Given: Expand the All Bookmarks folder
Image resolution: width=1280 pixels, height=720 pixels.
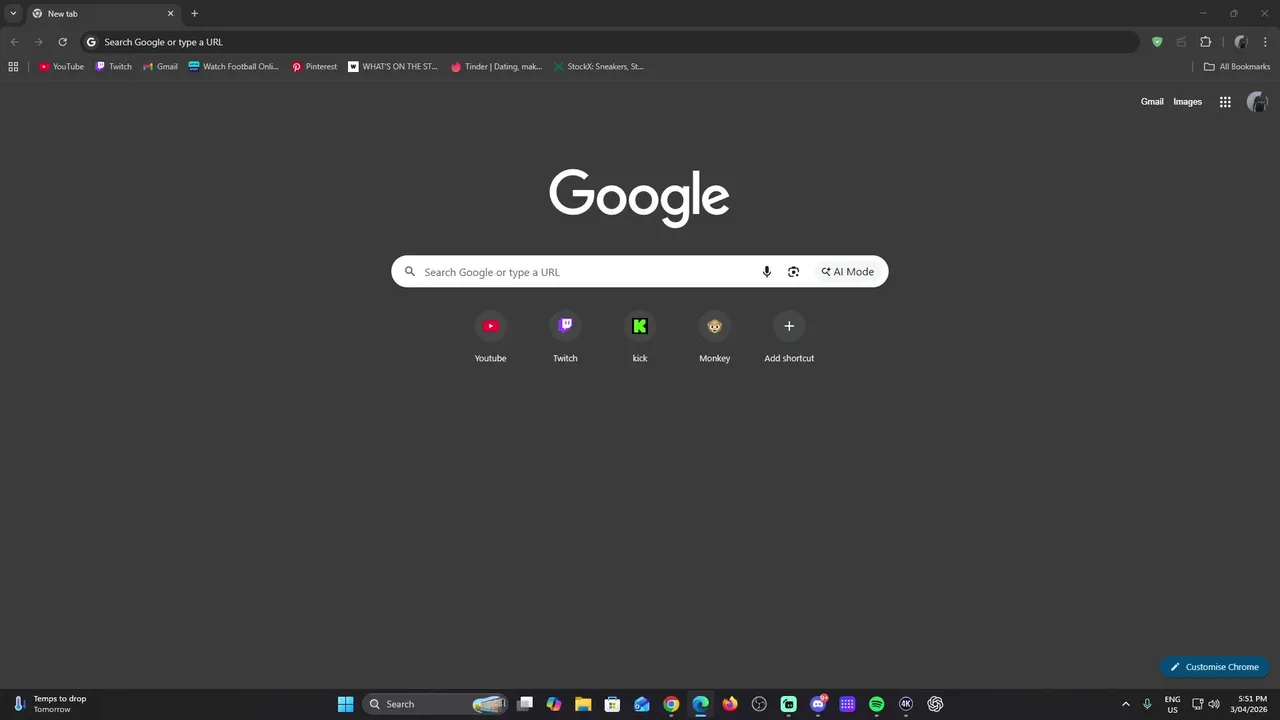Looking at the screenshot, I should pyautogui.click(x=1236, y=67).
